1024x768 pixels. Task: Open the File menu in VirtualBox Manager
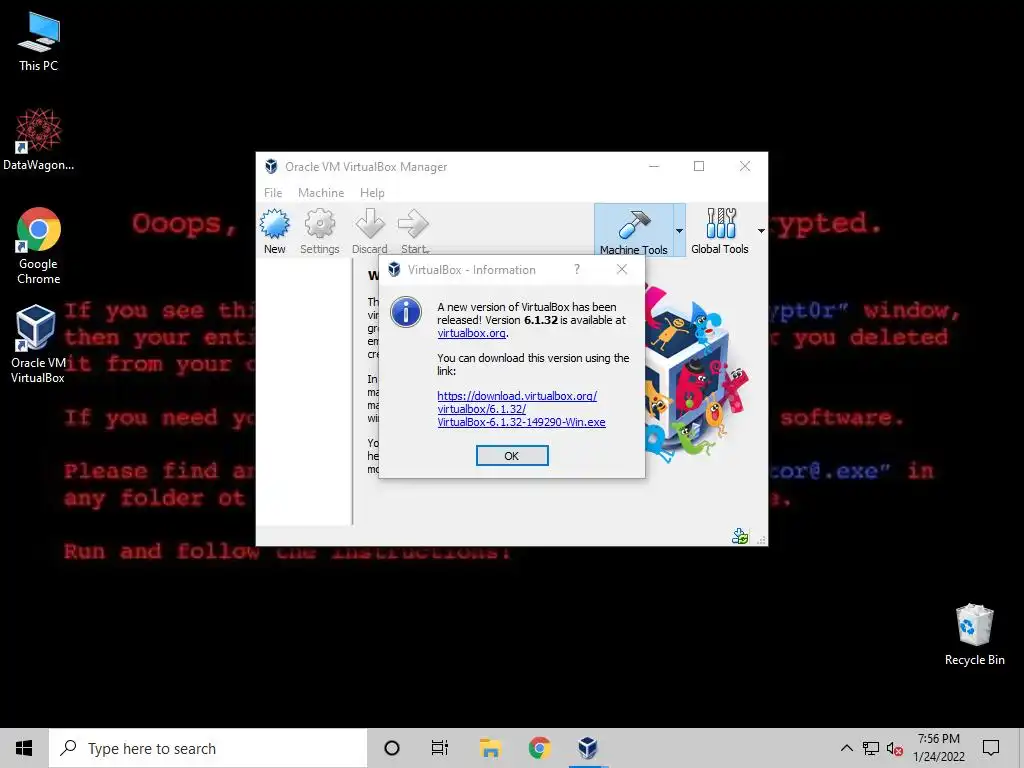(273, 193)
